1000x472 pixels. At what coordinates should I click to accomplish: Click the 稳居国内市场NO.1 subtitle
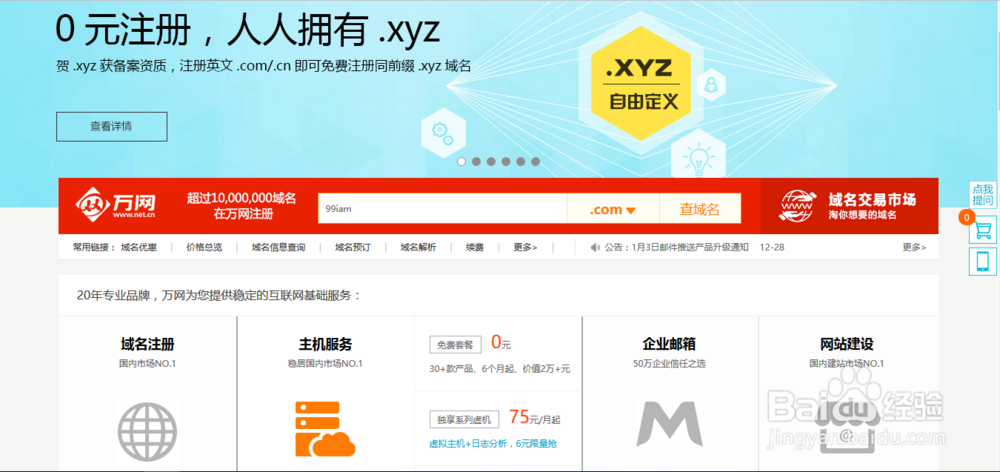(x=325, y=364)
